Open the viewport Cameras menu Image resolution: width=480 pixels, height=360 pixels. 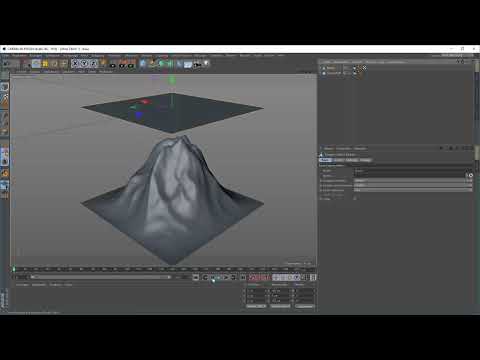click(35, 71)
